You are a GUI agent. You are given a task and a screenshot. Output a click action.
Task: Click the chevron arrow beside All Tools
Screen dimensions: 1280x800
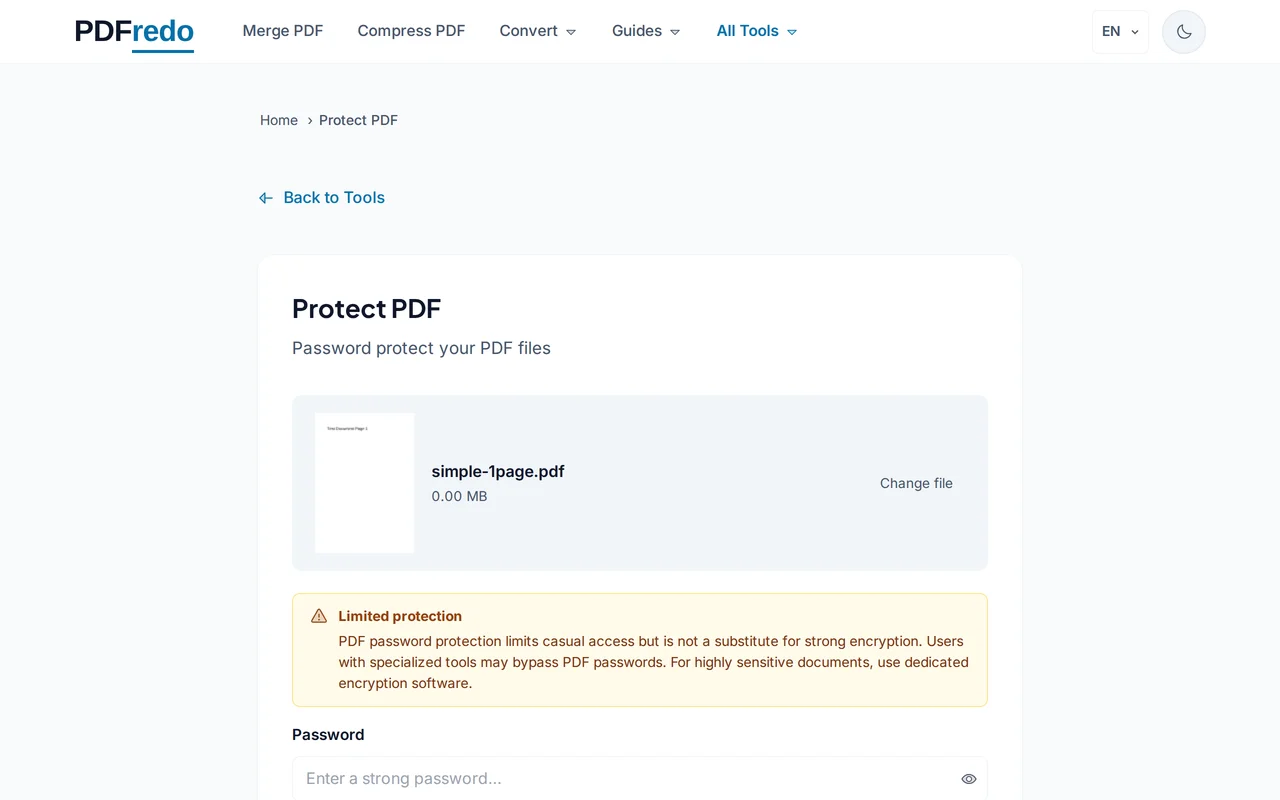(791, 31)
